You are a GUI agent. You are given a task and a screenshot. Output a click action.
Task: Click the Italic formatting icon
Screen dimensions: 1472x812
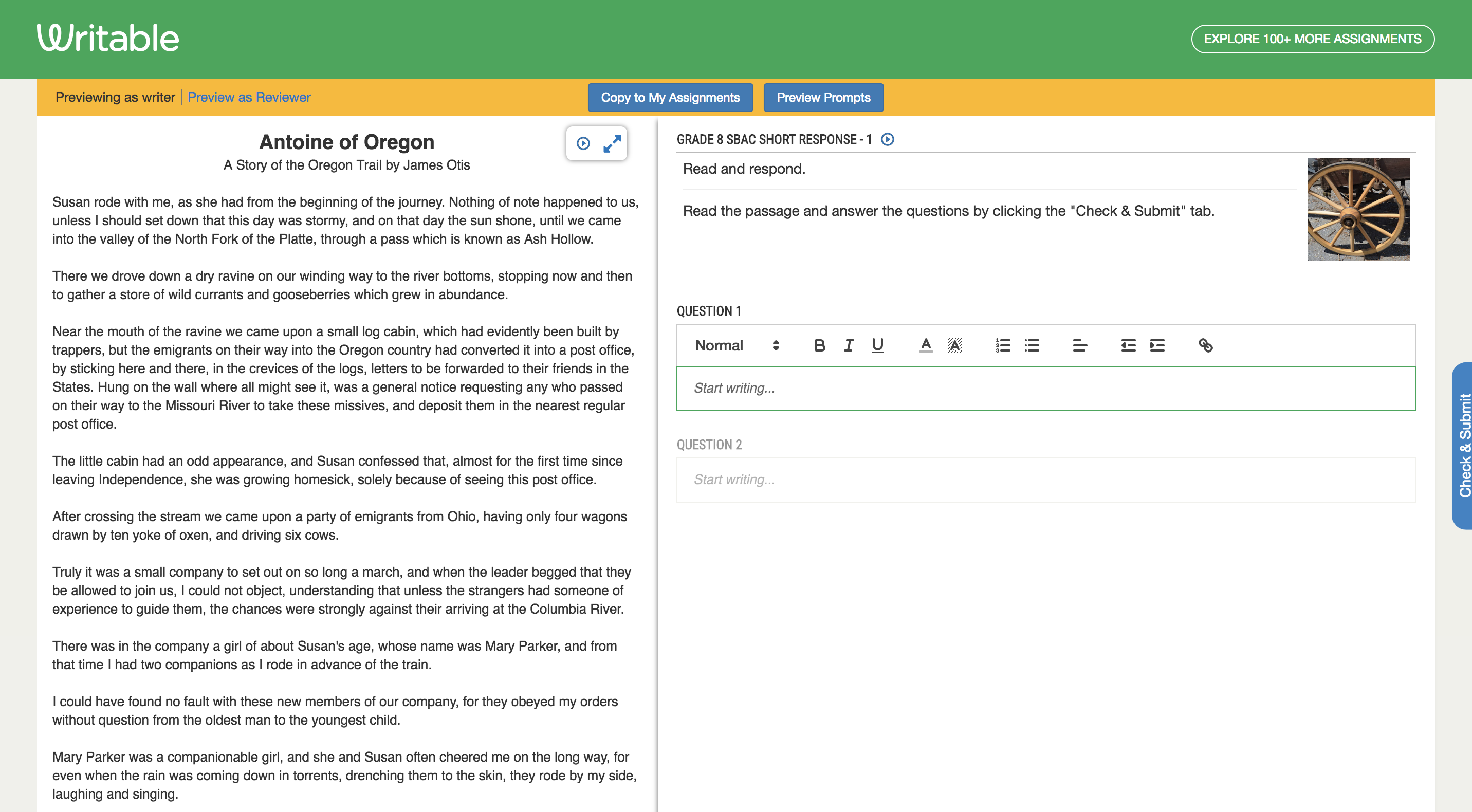coord(848,345)
